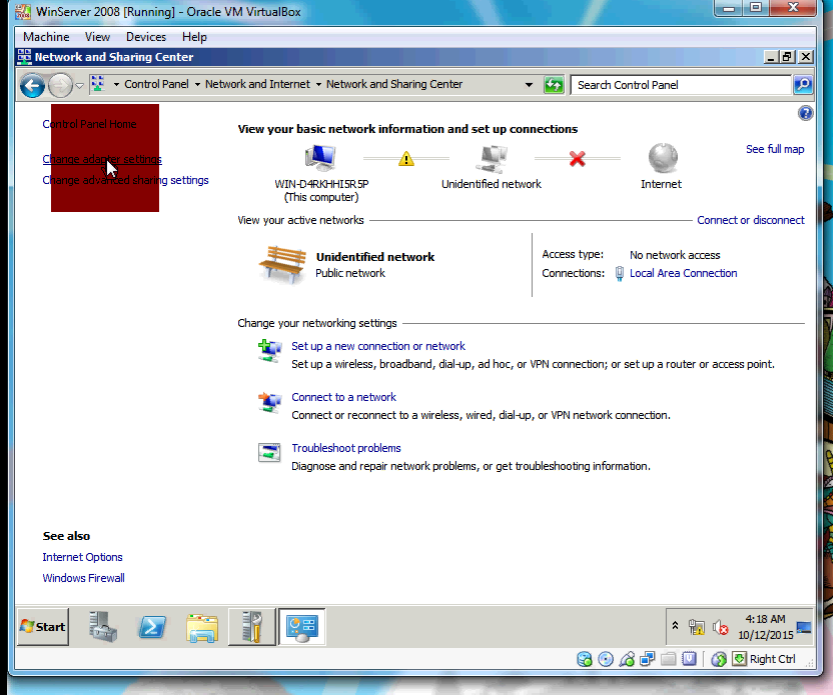Open the VirtualBox Help menu
Viewport: 833px width, 695px height.
[x=194, y=37]
